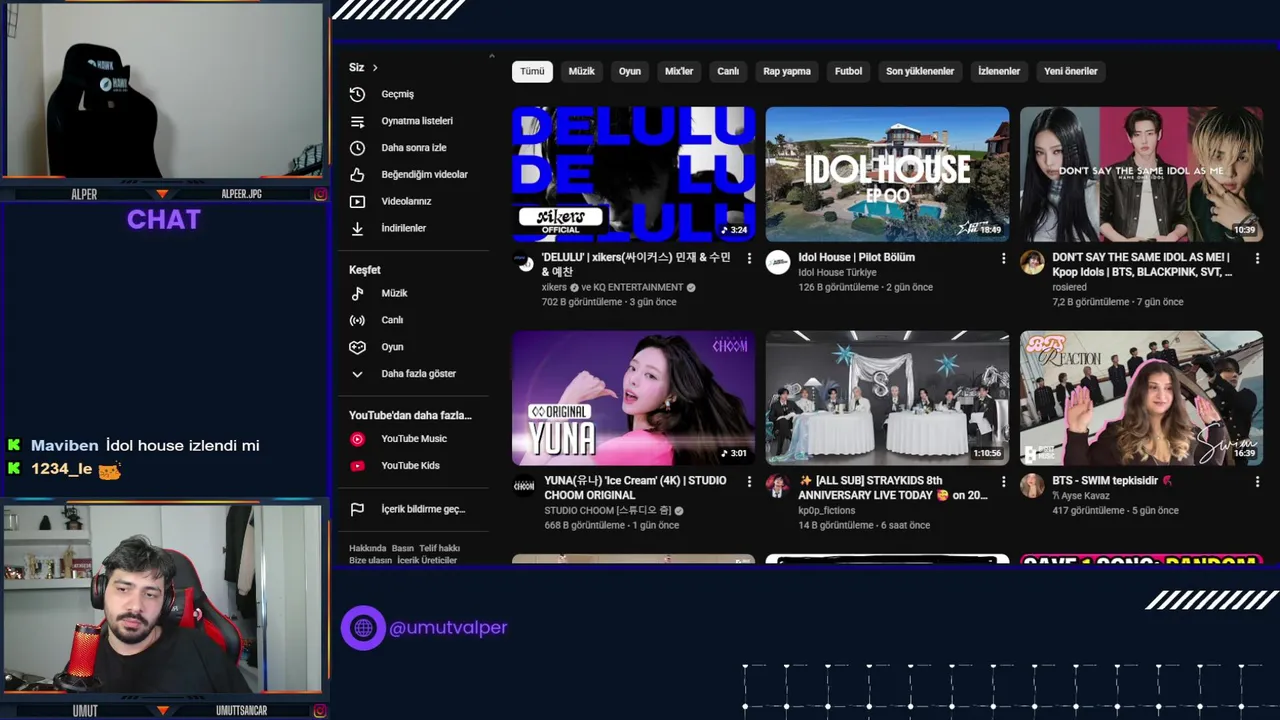Open the rosiered channel avatar
Viewport: 1280px width, 720px height.
(1032, 263)
